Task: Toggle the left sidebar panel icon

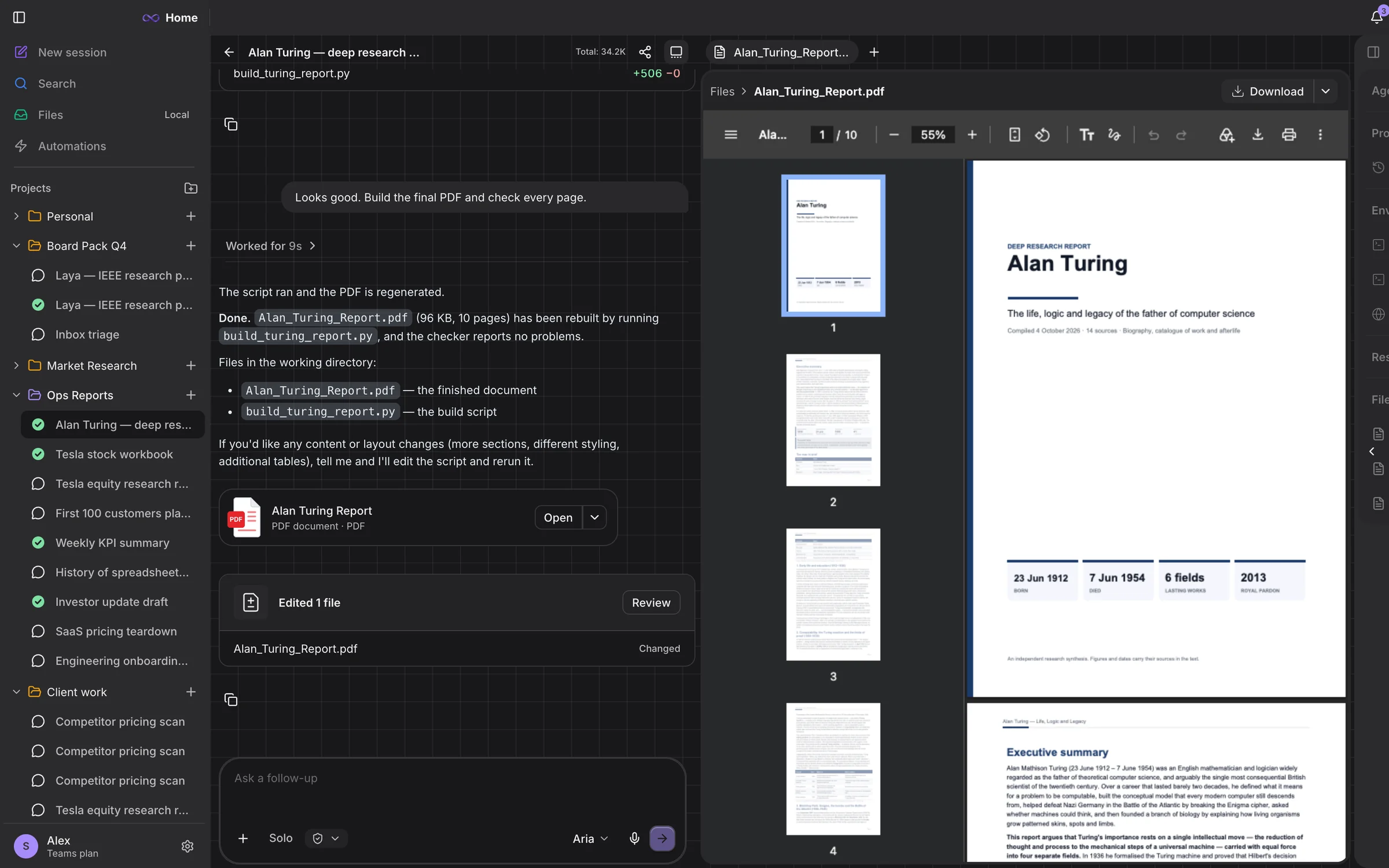Action: pos(19,17)
